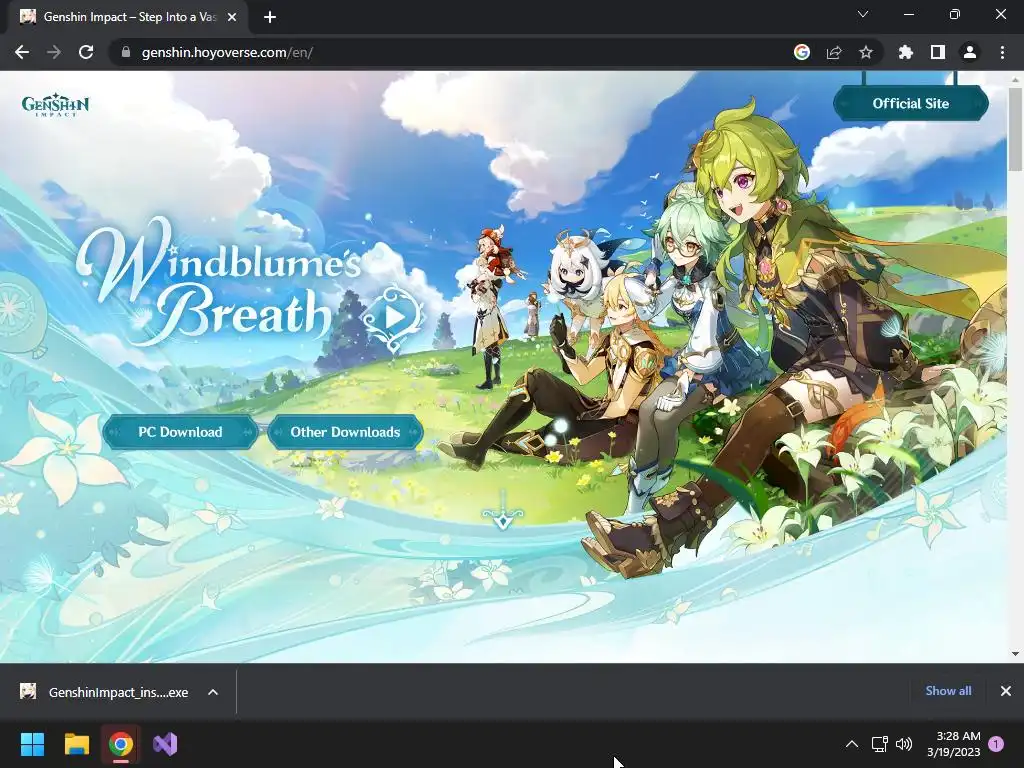Click the page vertical scrollbar thumb
This screenshot has width=1024, height=768.
point(1015,127)
